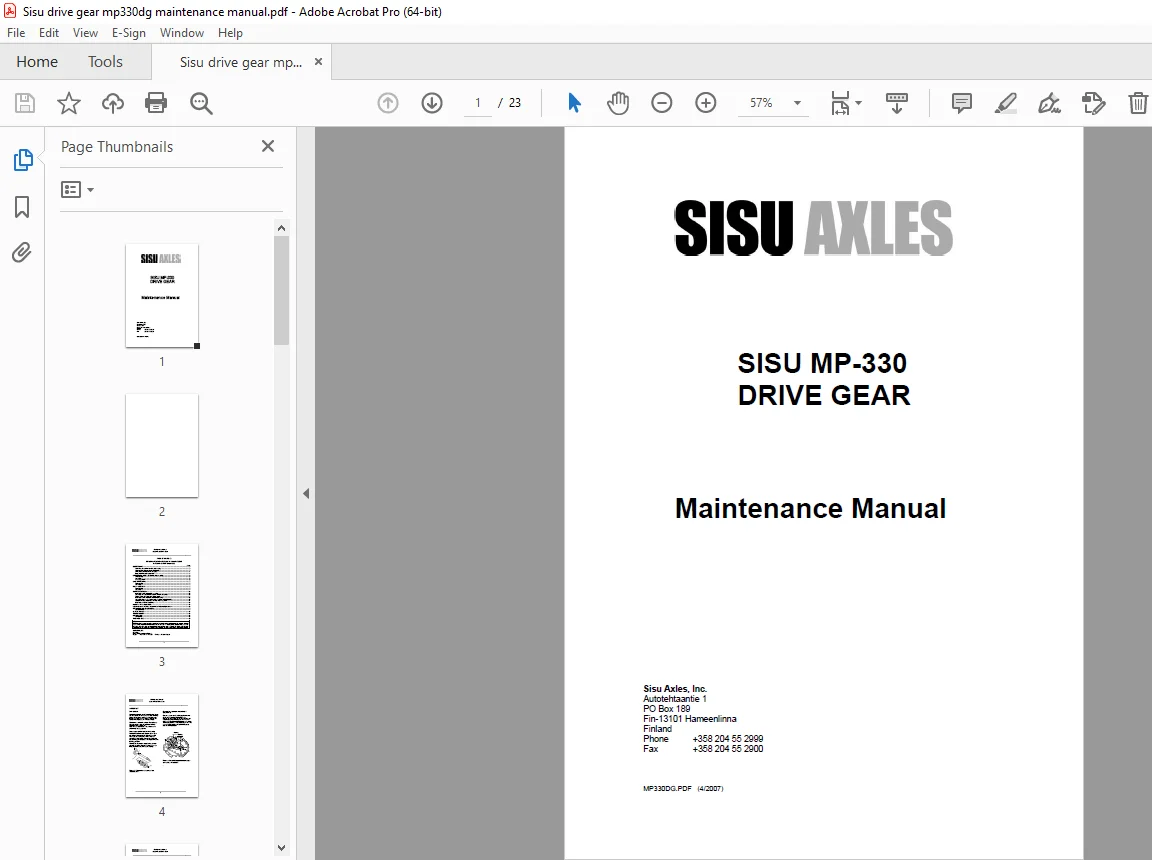Open the Bookmarks panel icon
Image resolution: width=1152 pixels, height=860 pixels.
pyautogui.click(x=22, y=206)
